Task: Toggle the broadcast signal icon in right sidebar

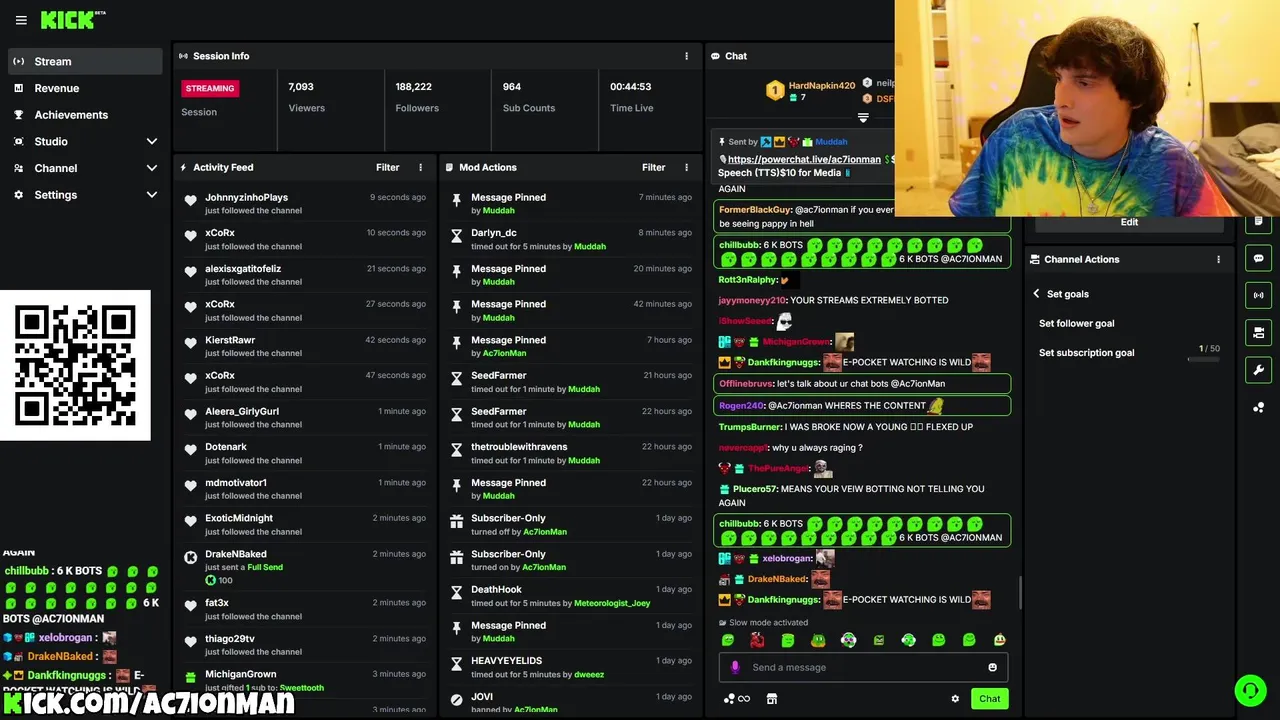Action: pyautogui.click(x=1258, y=295)
